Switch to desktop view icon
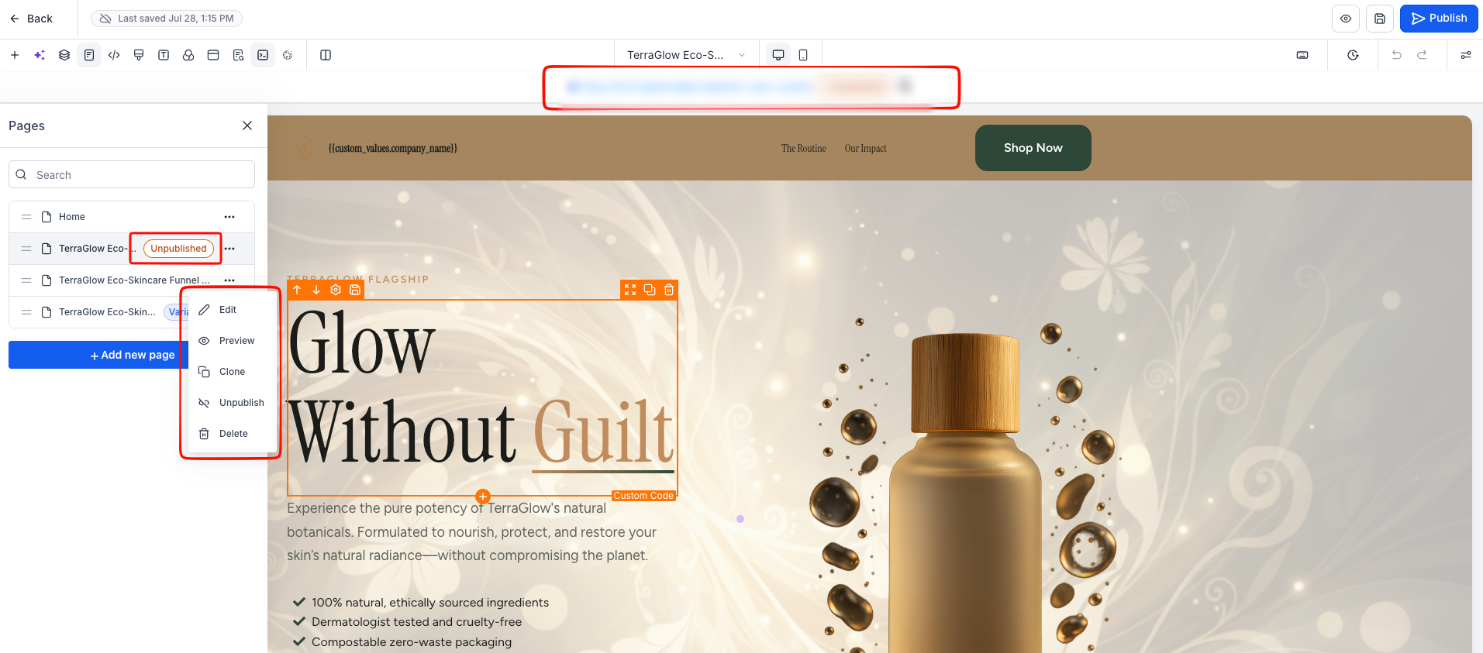Viewport: 1483px width, 653px height. tap(778, 55)
